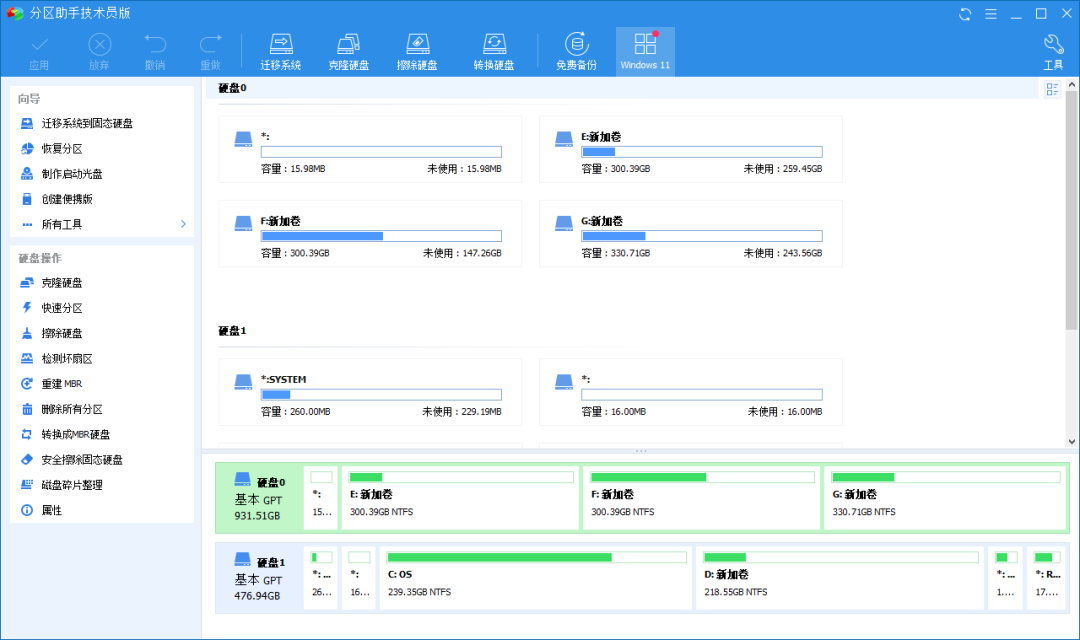The width and height of the screenshot is (1080, 640).
Task: Select the *: R… recovery partition block on 硬盘1
Action: pos(1047,578)
